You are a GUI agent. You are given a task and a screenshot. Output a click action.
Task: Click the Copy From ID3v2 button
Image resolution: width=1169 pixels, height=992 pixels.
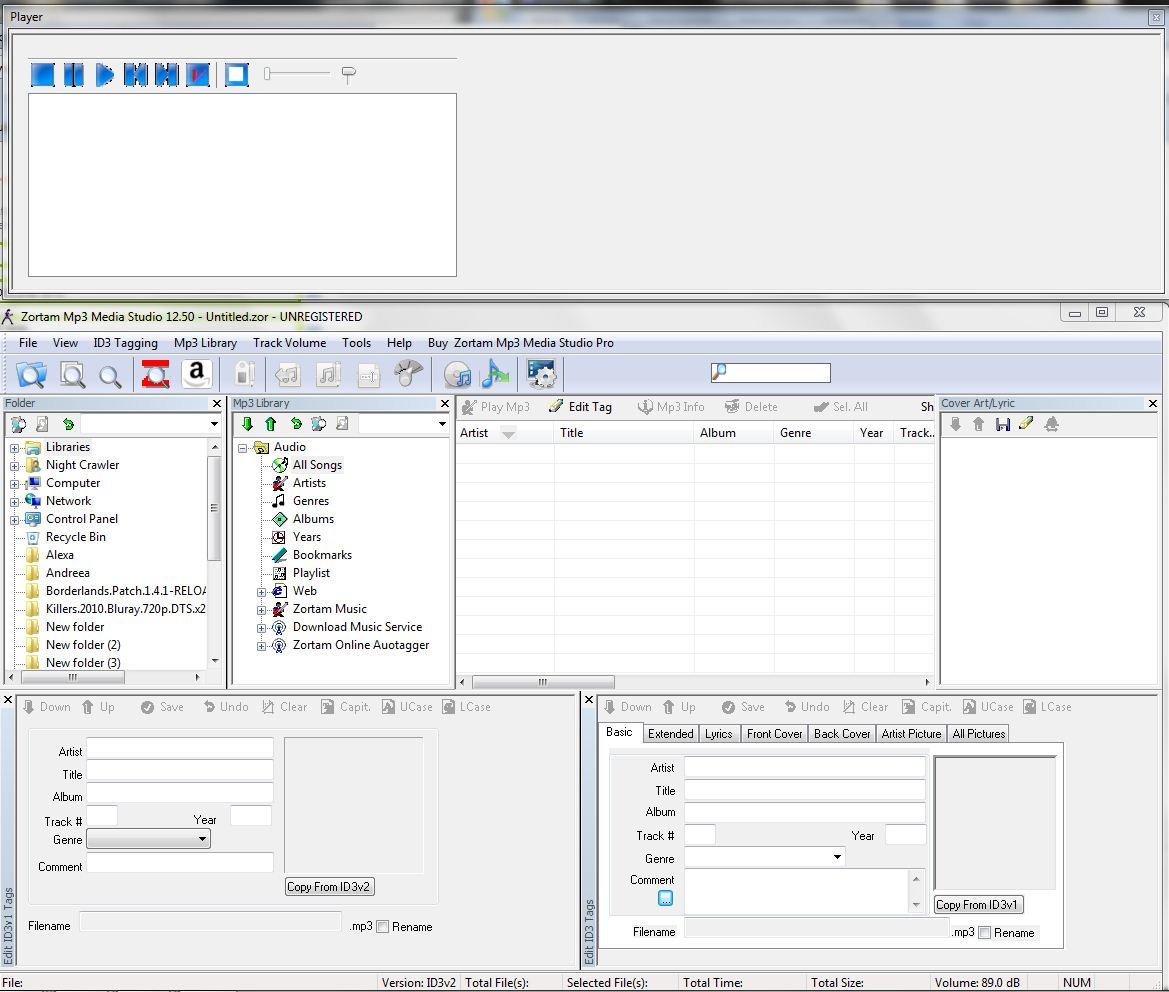tap(330, 887)
